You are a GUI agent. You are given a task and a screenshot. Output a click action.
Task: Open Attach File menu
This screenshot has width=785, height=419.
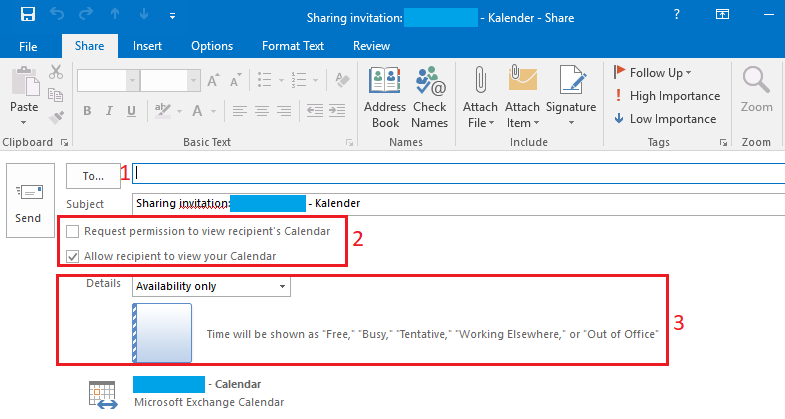[x=480, y=97]
